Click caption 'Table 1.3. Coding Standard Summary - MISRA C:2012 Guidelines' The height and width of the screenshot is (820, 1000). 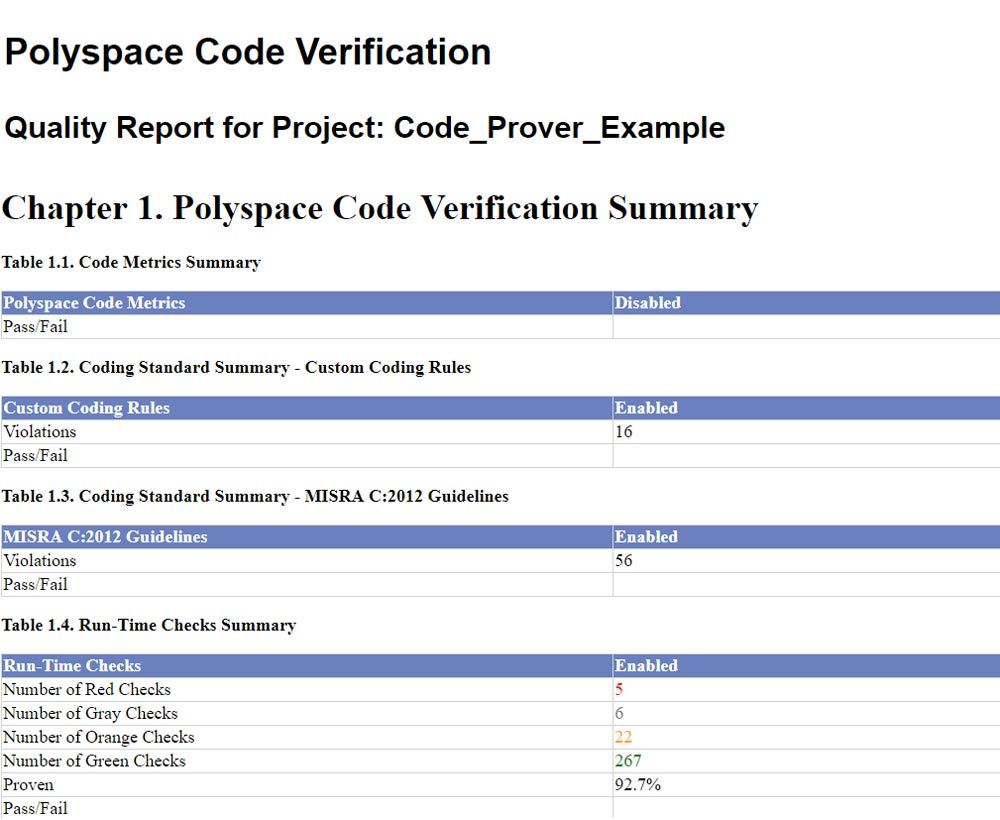point(255,496)
